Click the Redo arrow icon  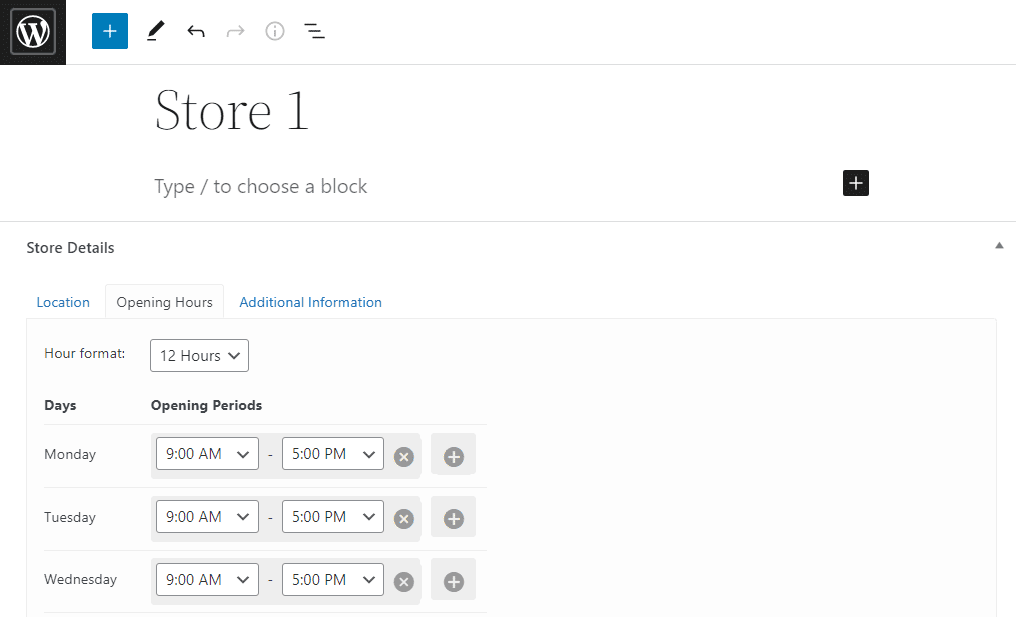pos(235,31)
